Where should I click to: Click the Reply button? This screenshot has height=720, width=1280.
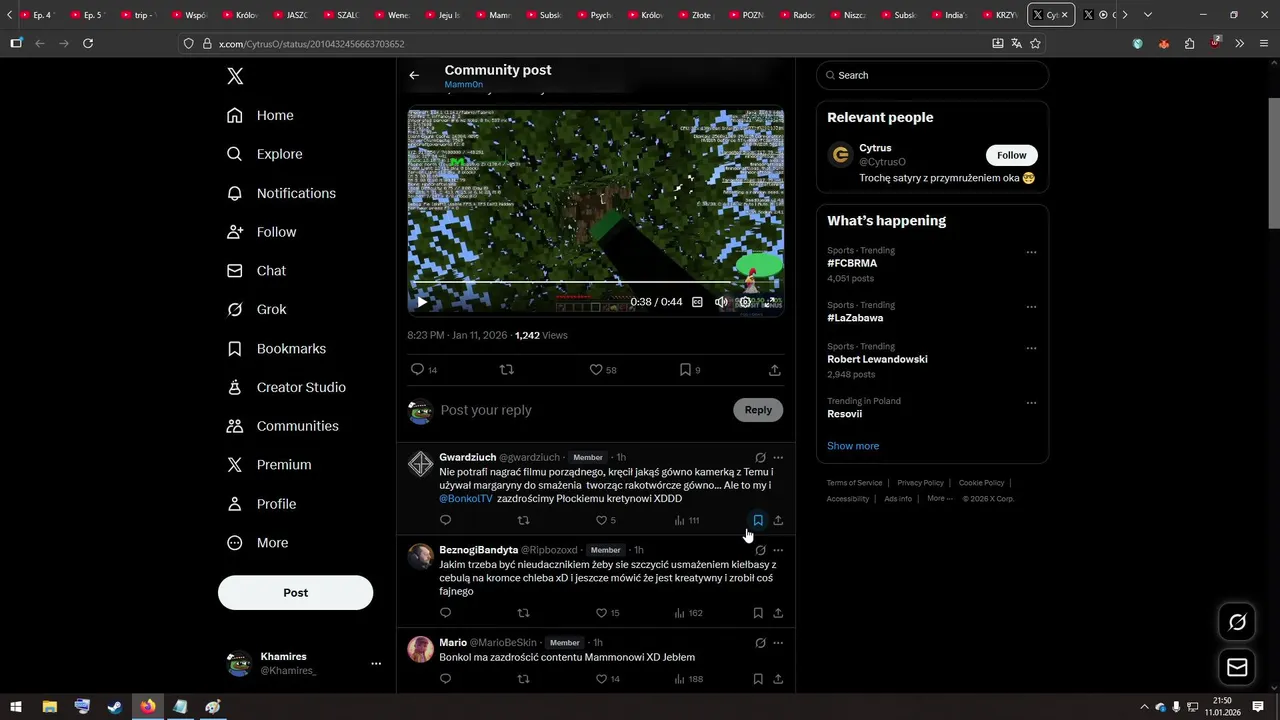tap(758, 410)
